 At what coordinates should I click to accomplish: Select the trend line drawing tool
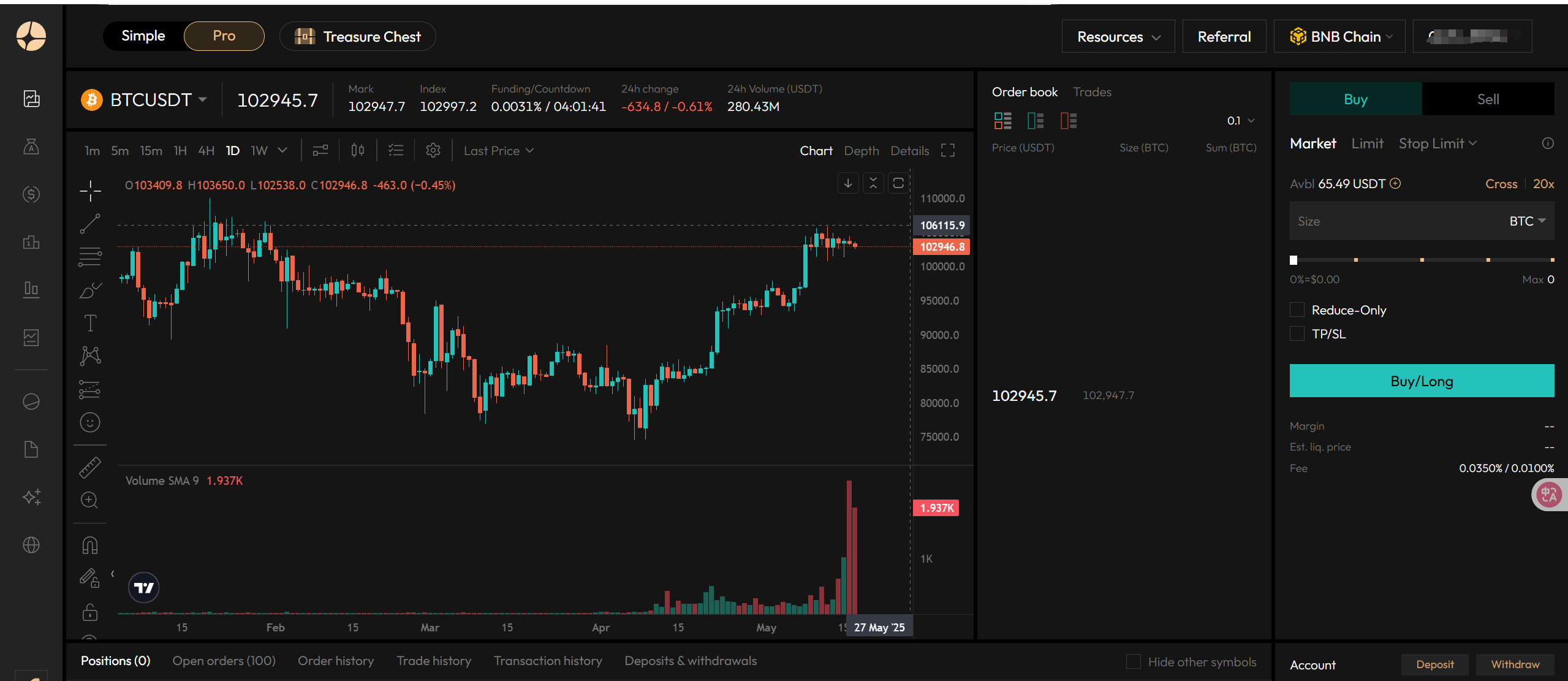[x=90, y=224]
